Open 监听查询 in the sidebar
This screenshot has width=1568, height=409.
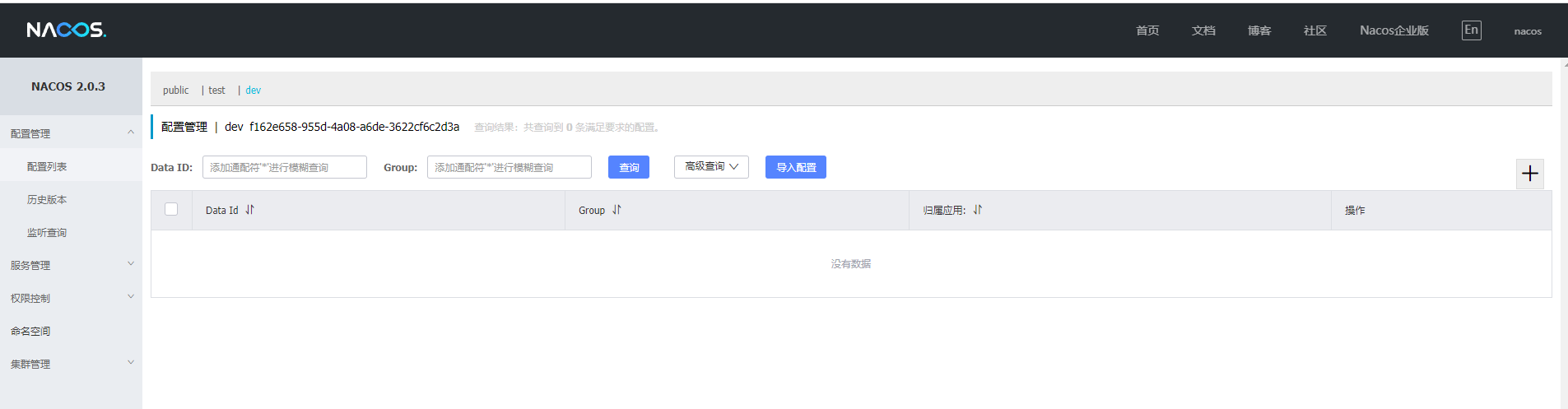click(x=47, y=232)
